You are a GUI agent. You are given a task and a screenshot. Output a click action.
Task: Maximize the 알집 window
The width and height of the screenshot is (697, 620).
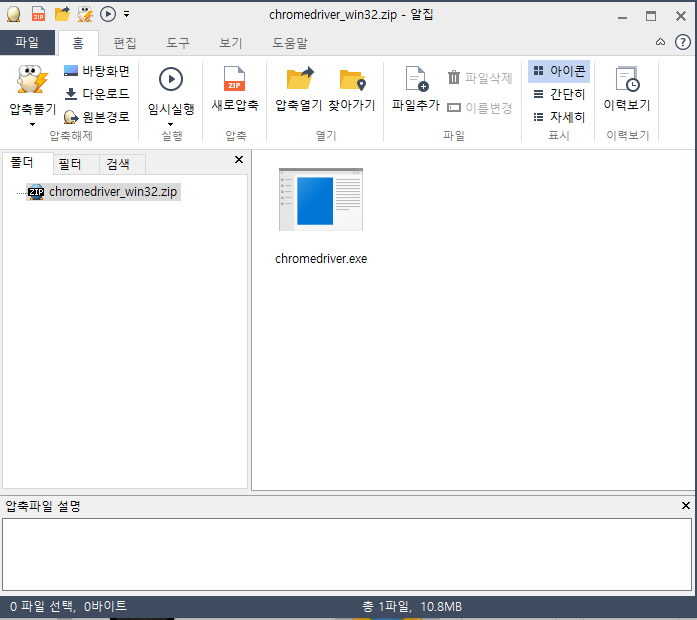pyautogui.click(x=651, y=16)
